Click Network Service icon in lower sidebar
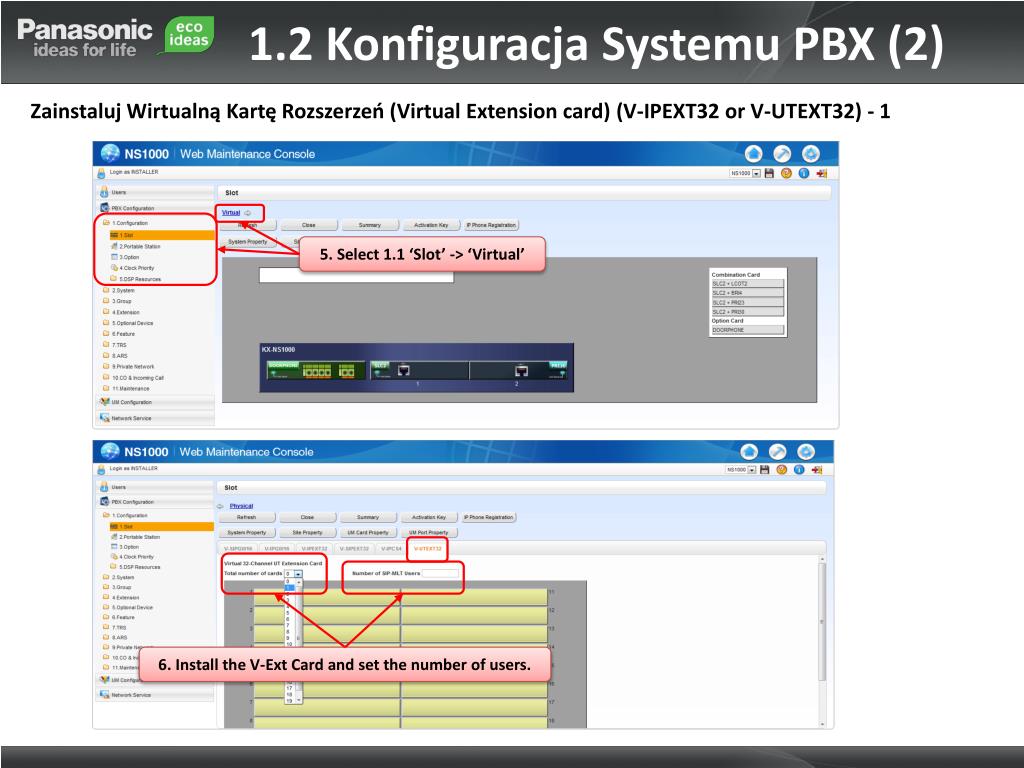1024x768 pixels. point(104,694)
